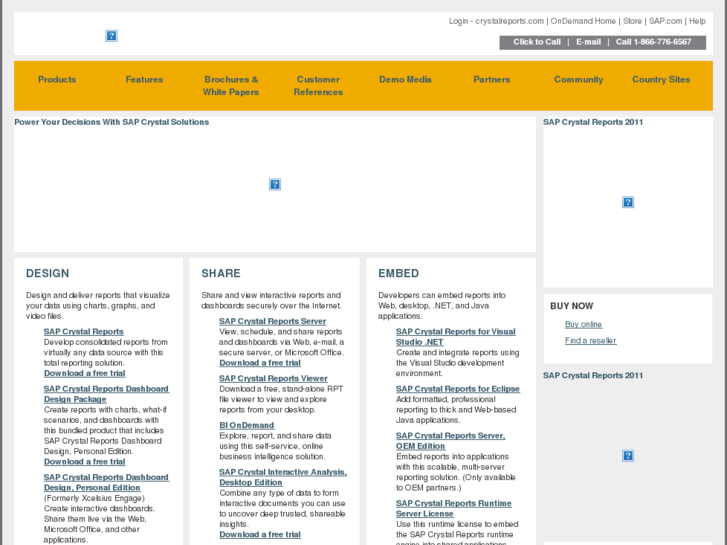
Task: Open Crystal Reports Server, OEM Edition link
Action: coord(451,441)
